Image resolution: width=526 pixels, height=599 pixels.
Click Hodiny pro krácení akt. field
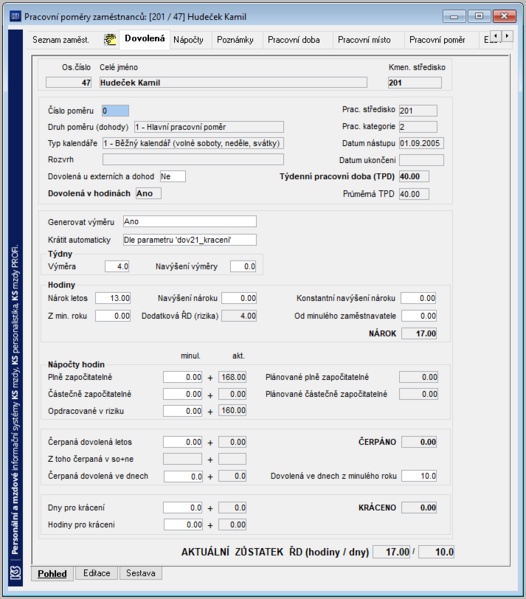232,525
